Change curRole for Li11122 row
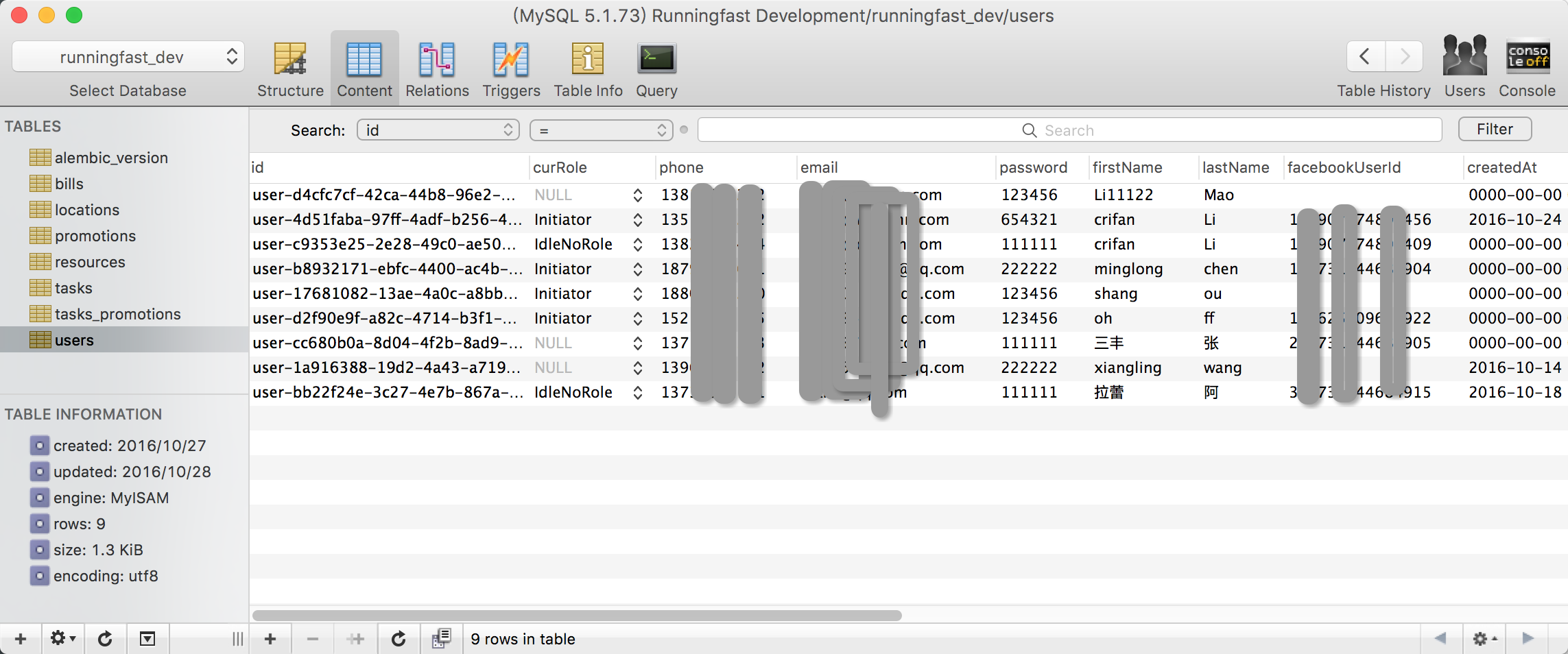 pos(637,195)
